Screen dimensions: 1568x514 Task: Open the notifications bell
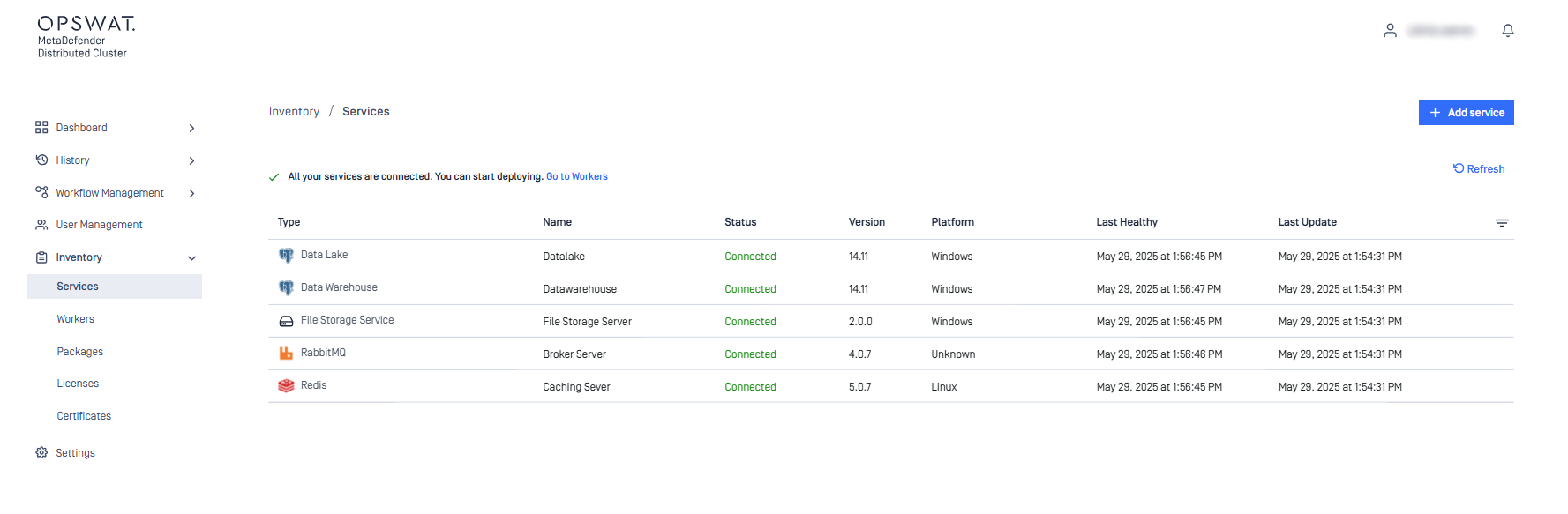click(1508, 31)
